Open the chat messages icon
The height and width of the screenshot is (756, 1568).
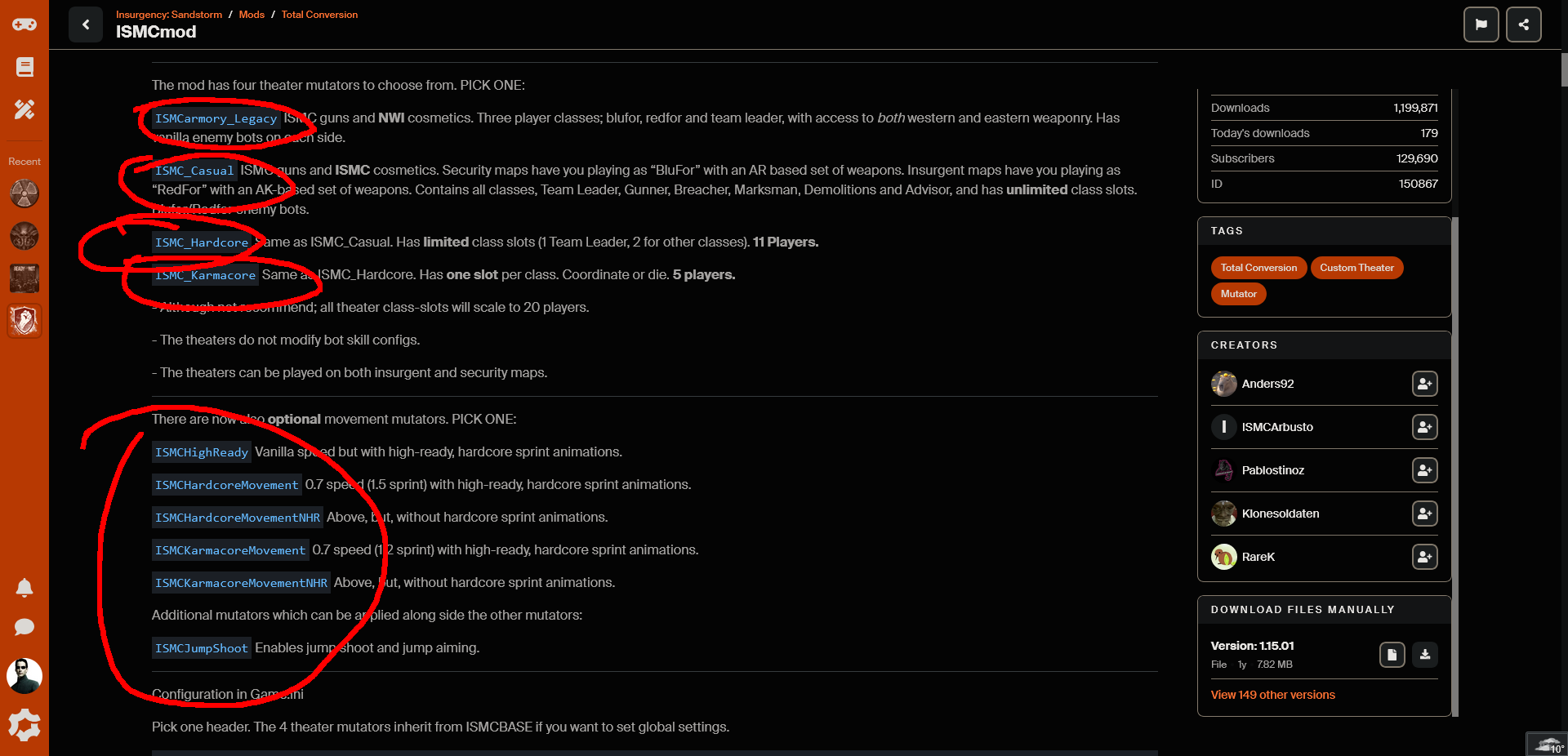coord(24,627)
